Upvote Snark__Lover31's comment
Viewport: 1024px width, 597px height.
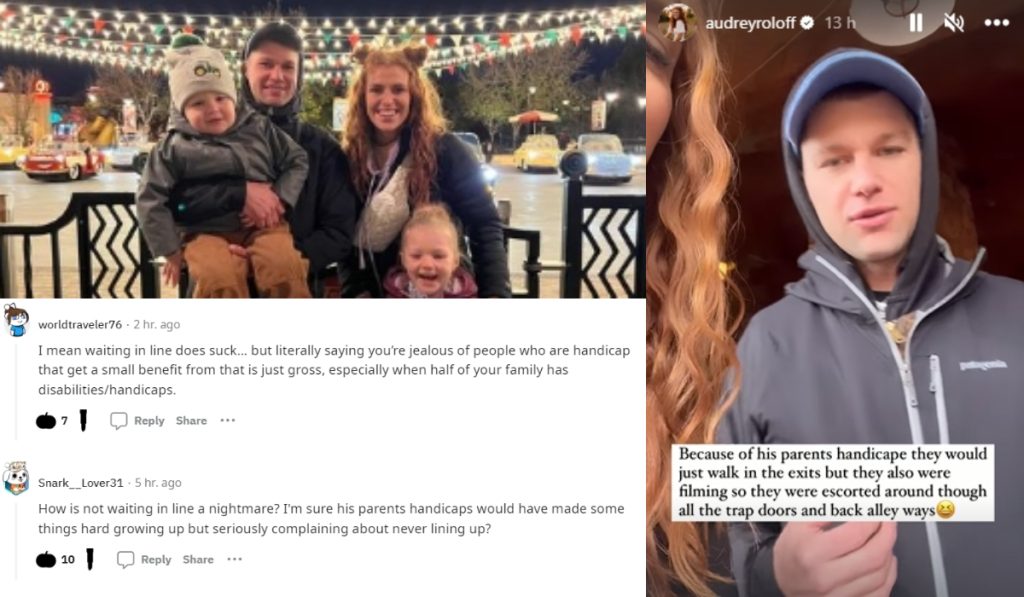[x=46, y=559]
